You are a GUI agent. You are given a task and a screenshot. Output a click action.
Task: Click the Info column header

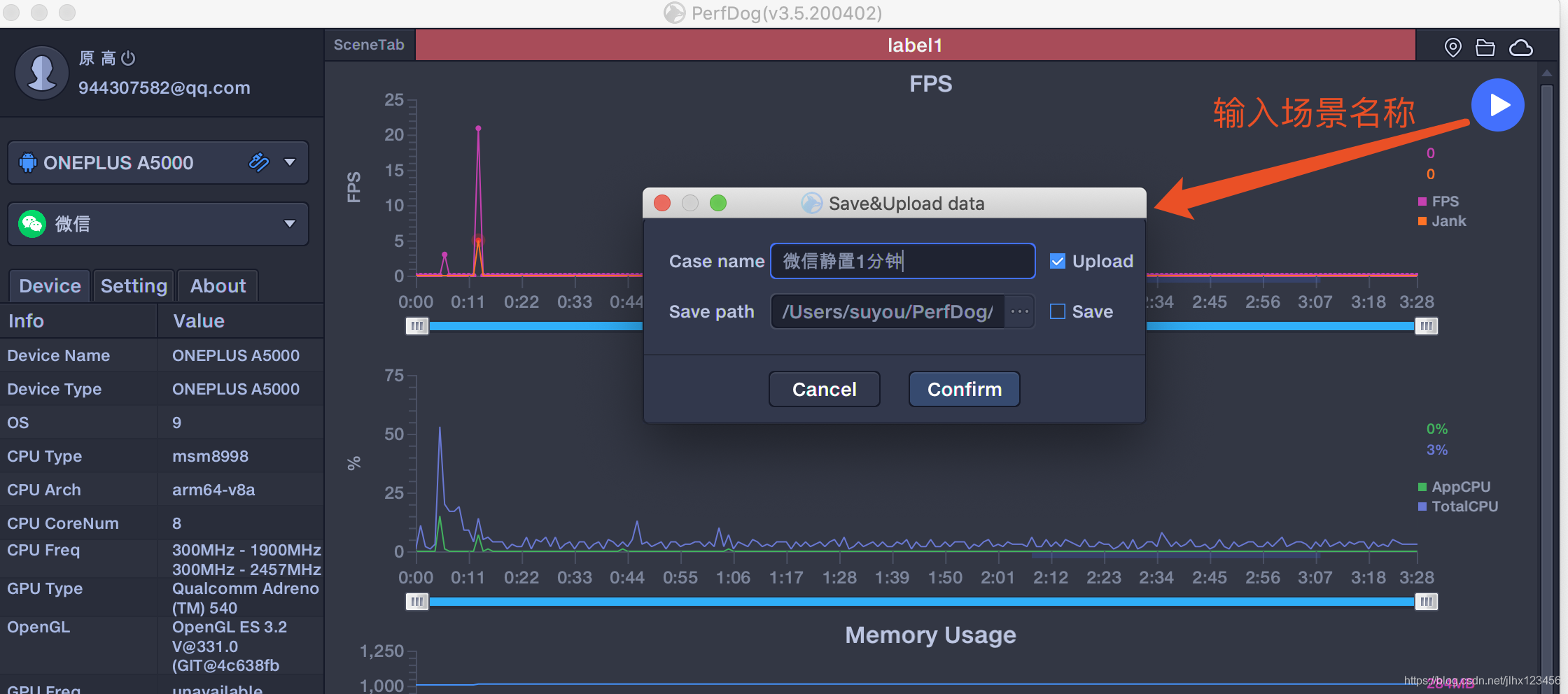pos(78,321)
